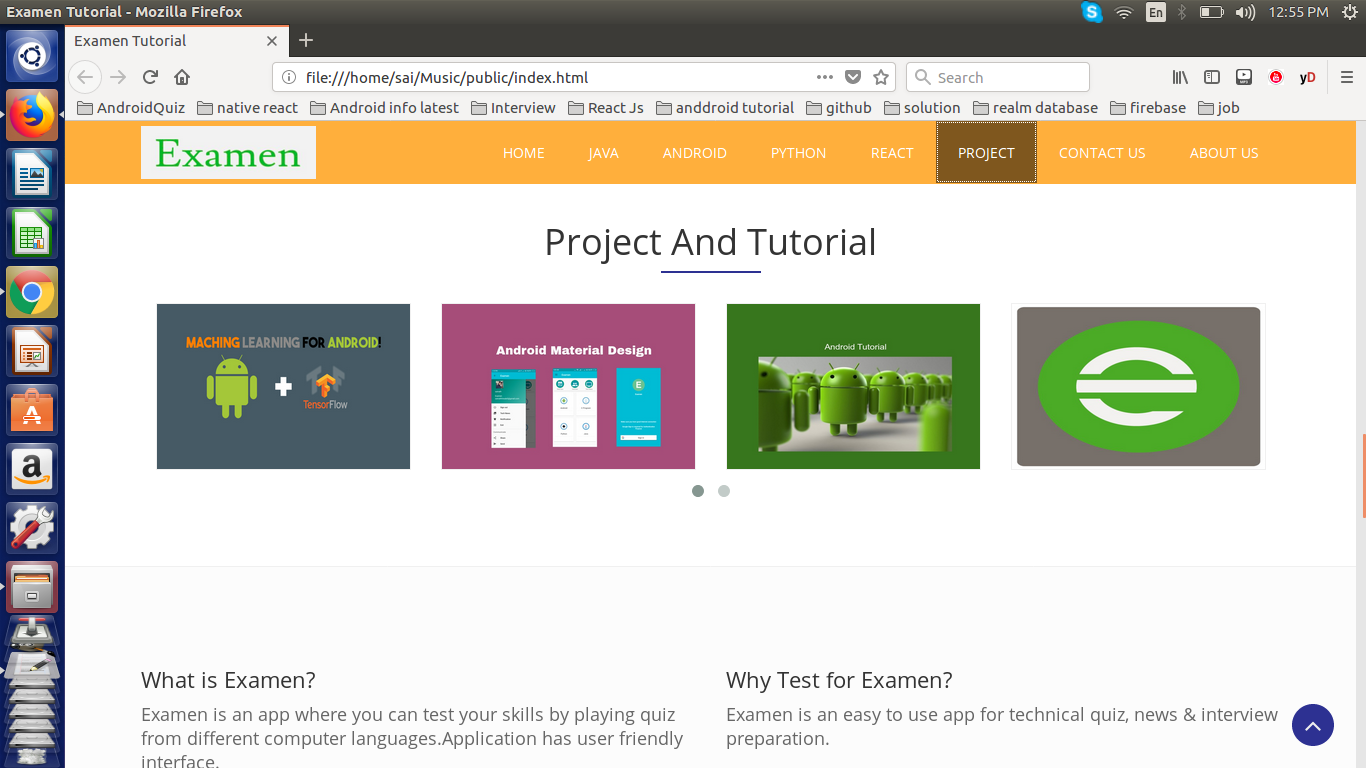The image size is (1366, 768).
Task: Reload the current page
Action: [150, 77]
